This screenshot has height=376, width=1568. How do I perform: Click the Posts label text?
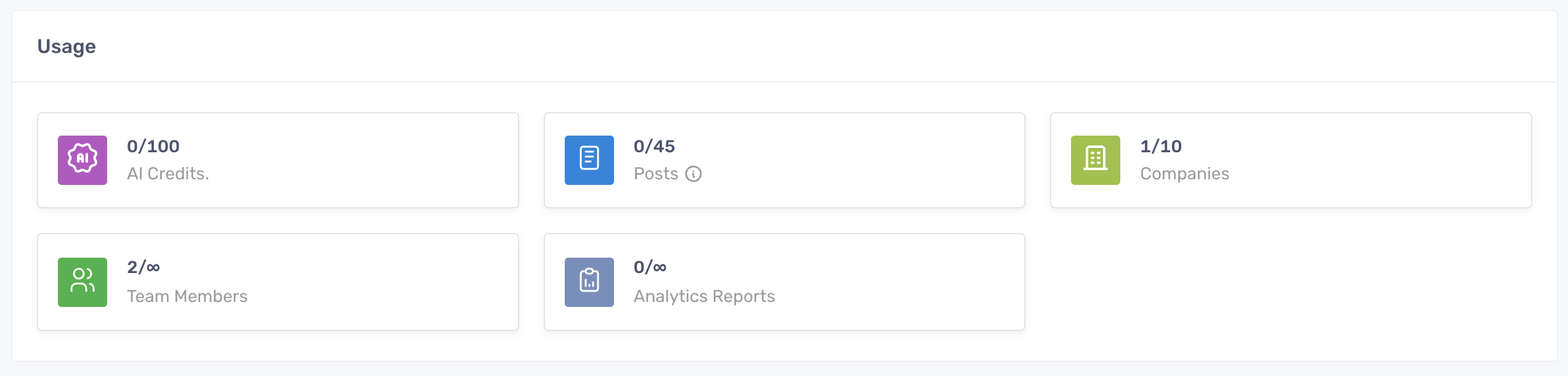pos(656,174)
